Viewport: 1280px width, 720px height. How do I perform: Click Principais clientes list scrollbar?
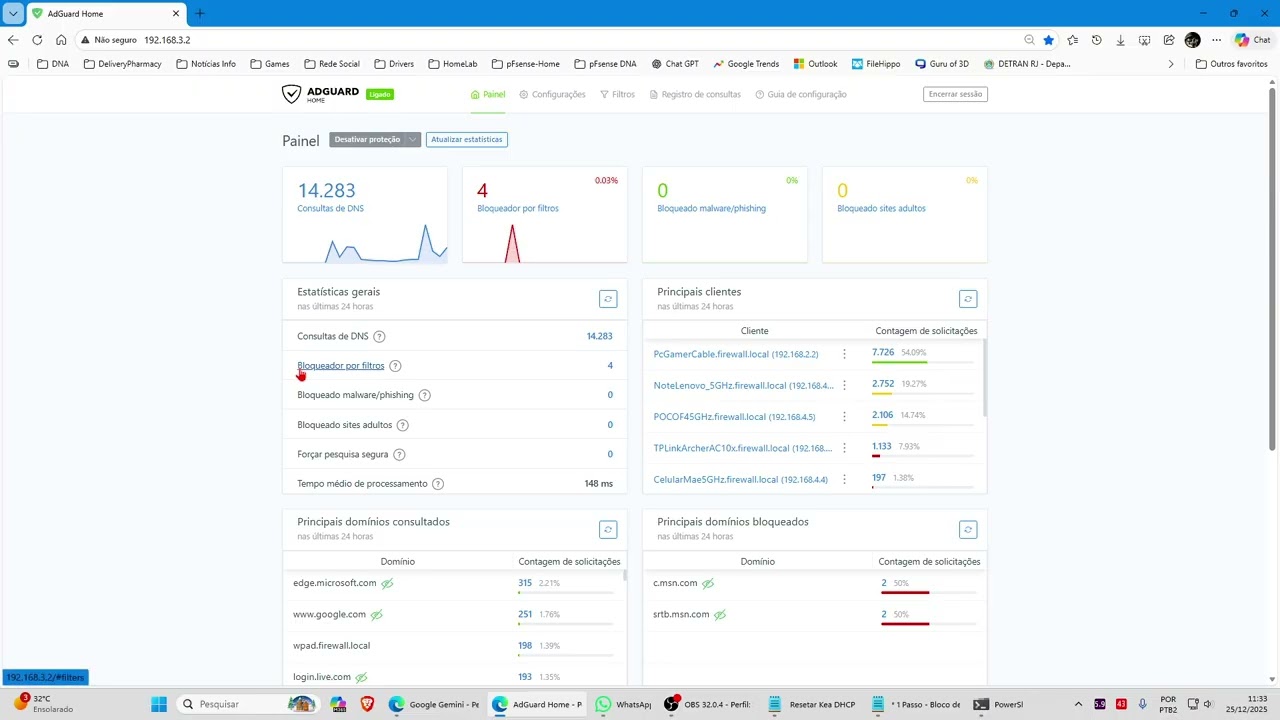tap(985, 378)
